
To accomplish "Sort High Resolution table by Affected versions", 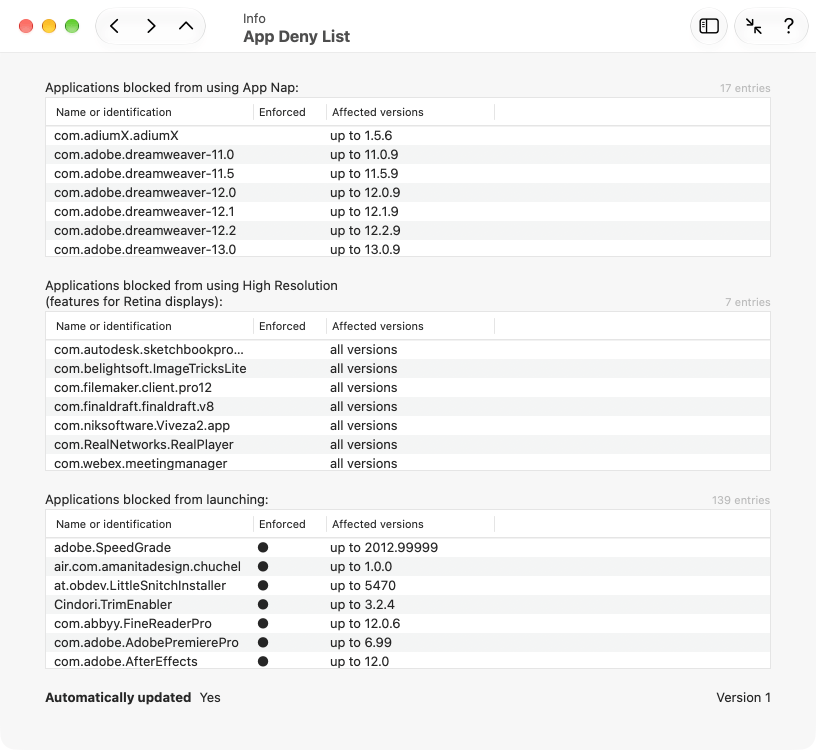I will pyautogui.click(x=410, y=326).
